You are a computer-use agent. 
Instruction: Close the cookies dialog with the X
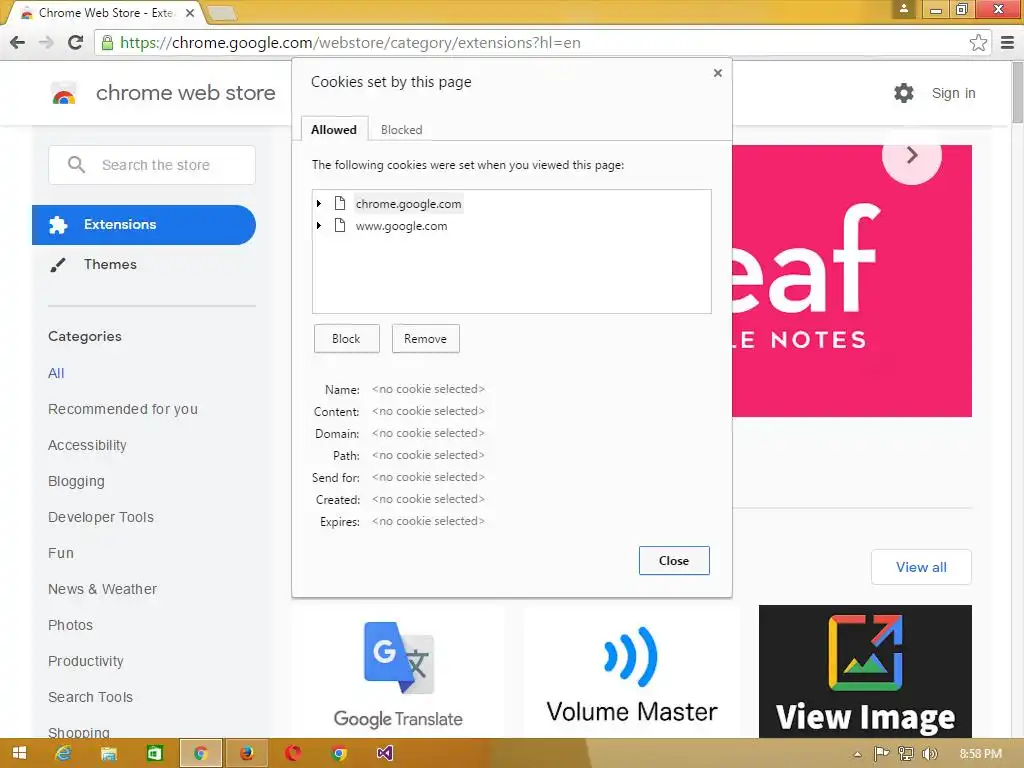point(718,72)
